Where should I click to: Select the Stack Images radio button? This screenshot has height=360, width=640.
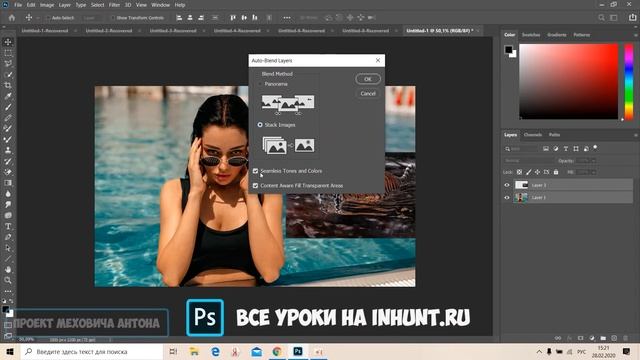pyautogui.click(x=260, y=125)
